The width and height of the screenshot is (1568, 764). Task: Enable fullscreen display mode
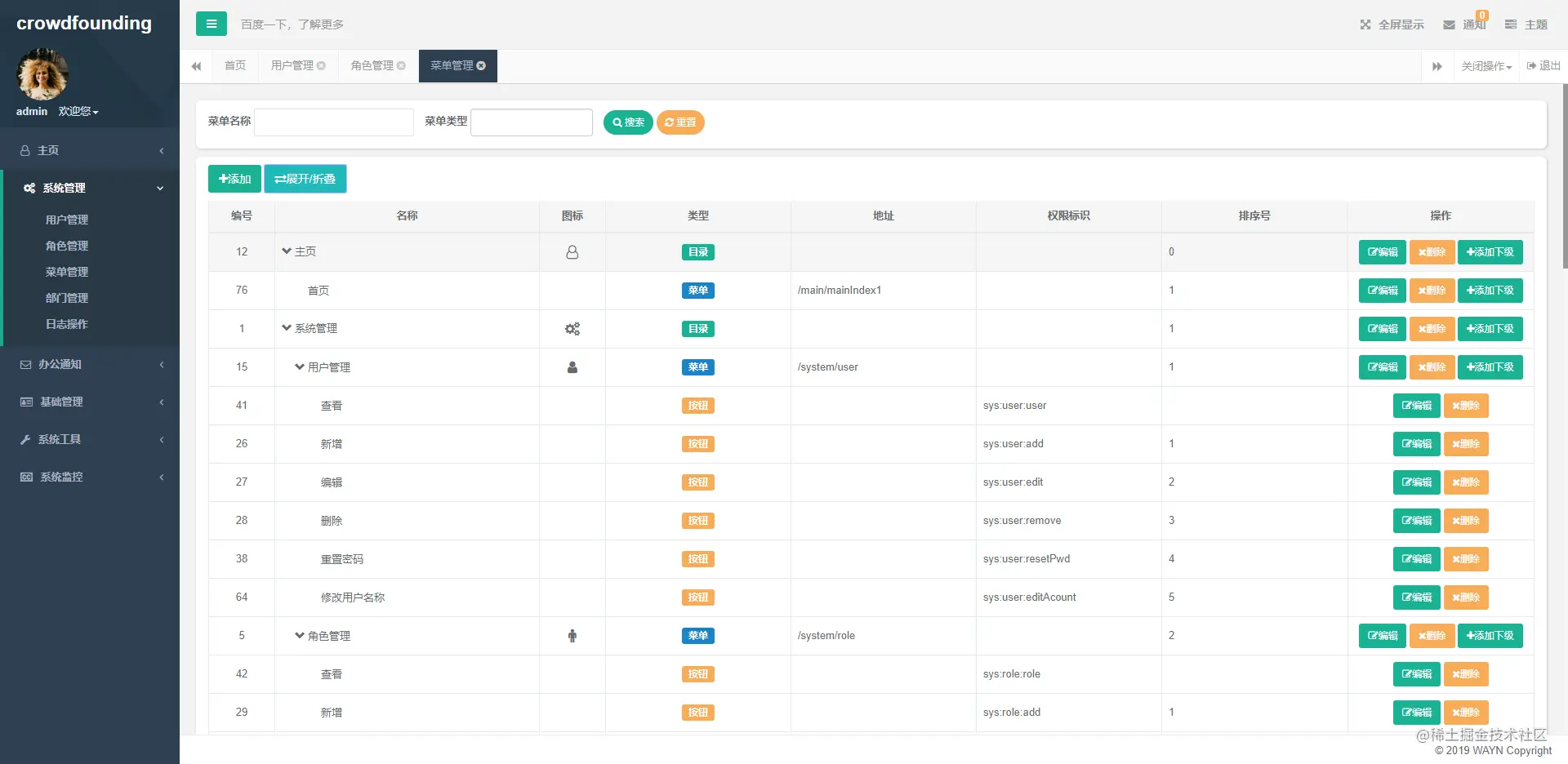click(1392, 24)
